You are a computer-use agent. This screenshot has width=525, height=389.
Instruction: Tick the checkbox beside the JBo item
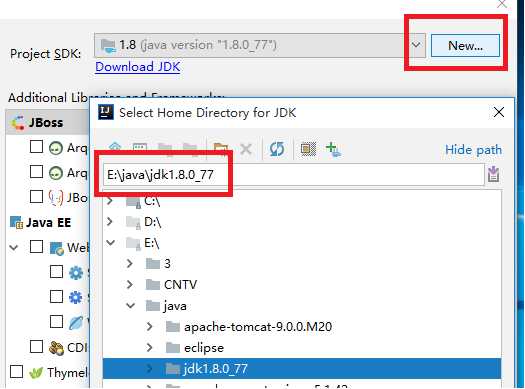[36, 197]
